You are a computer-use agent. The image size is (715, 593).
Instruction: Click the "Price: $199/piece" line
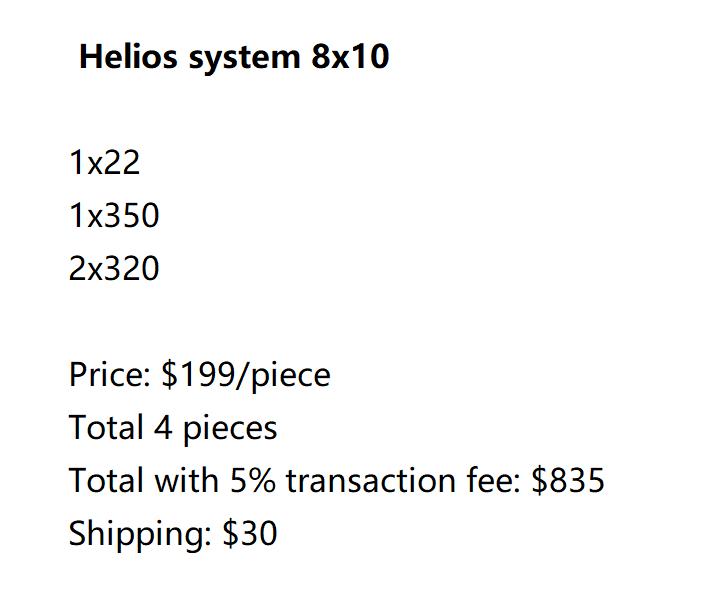(x=200, y=375)
